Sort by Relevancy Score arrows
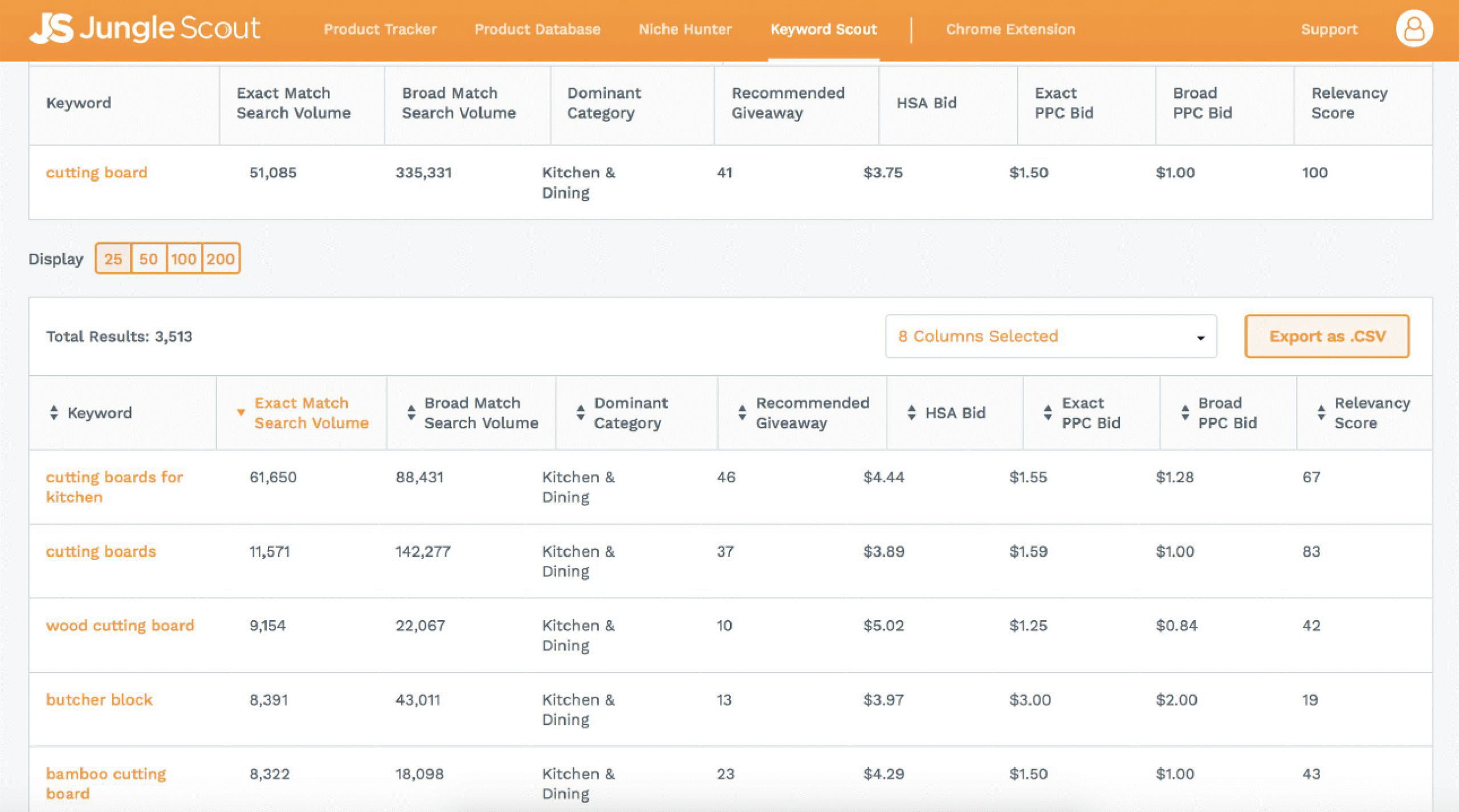Image resolution: width=1459 pixels, height=812 pixels. (1321, 413)
